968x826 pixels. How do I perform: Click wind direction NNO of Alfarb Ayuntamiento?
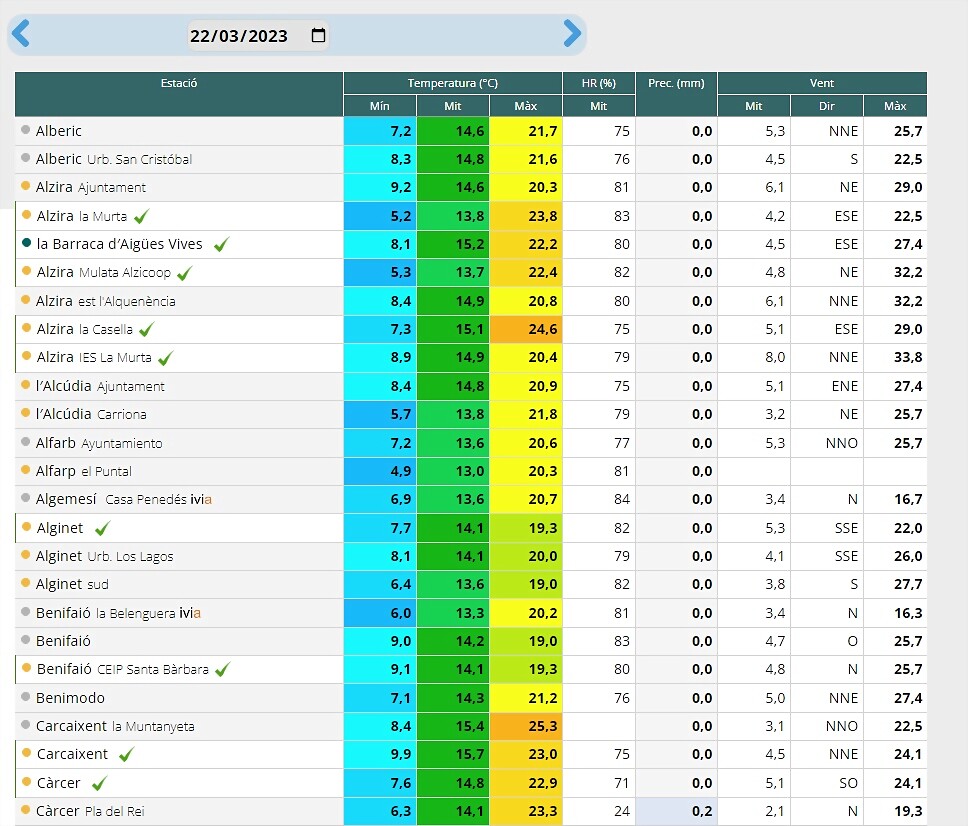(827, 443)
